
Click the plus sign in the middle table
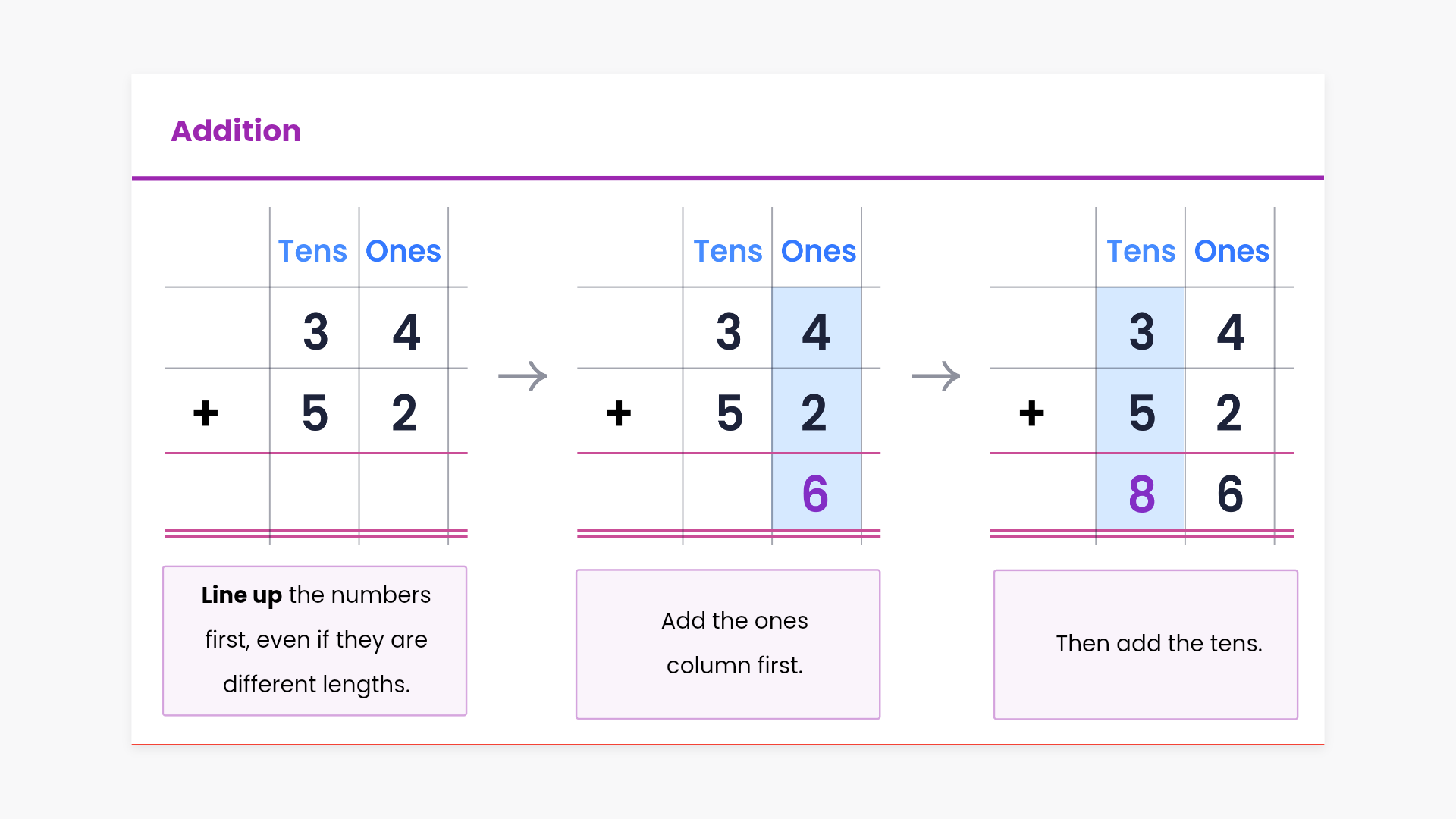pyautogui.click(x=619, y=414)
